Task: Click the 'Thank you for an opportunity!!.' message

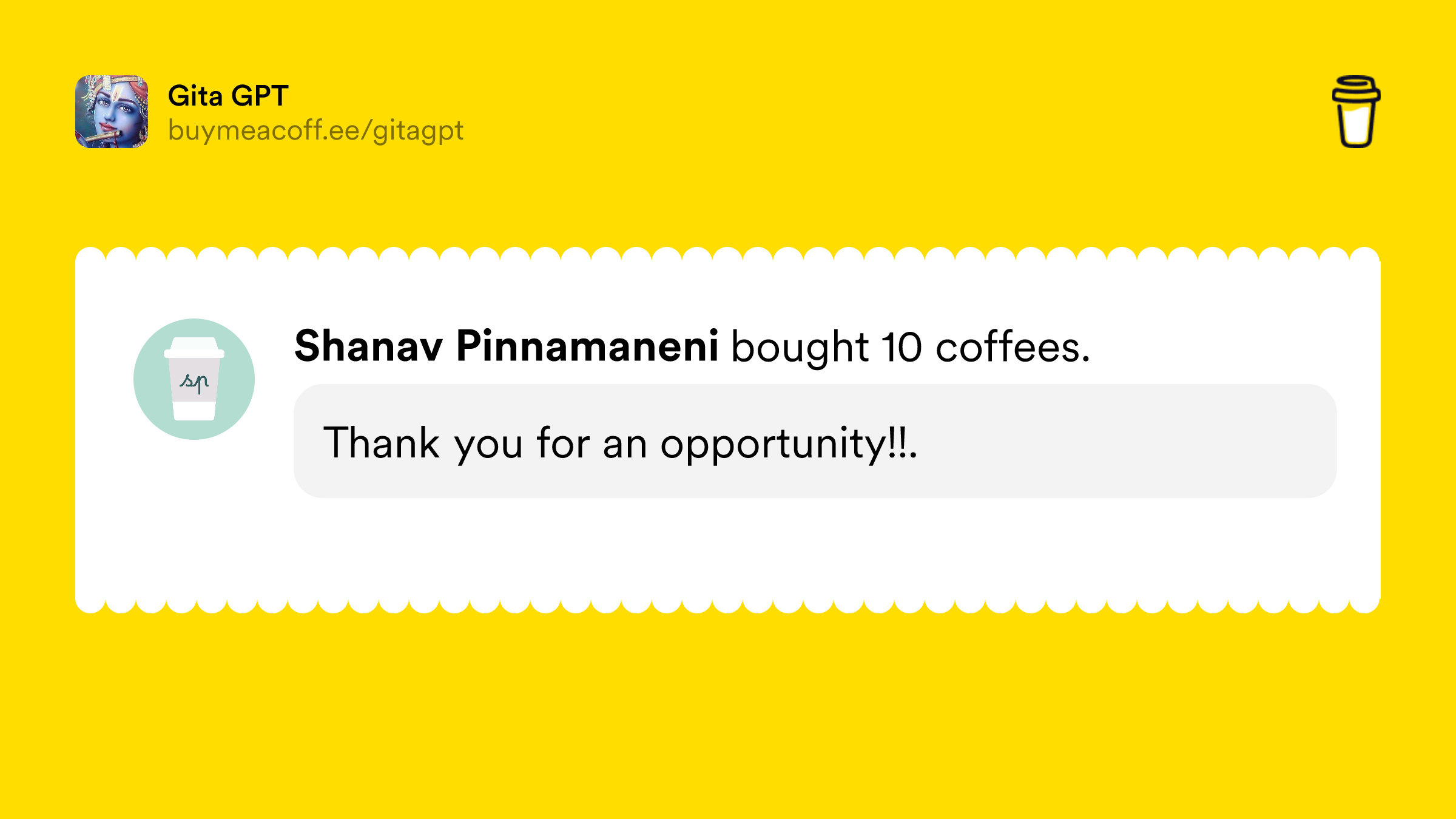Action: click(621, 443)
